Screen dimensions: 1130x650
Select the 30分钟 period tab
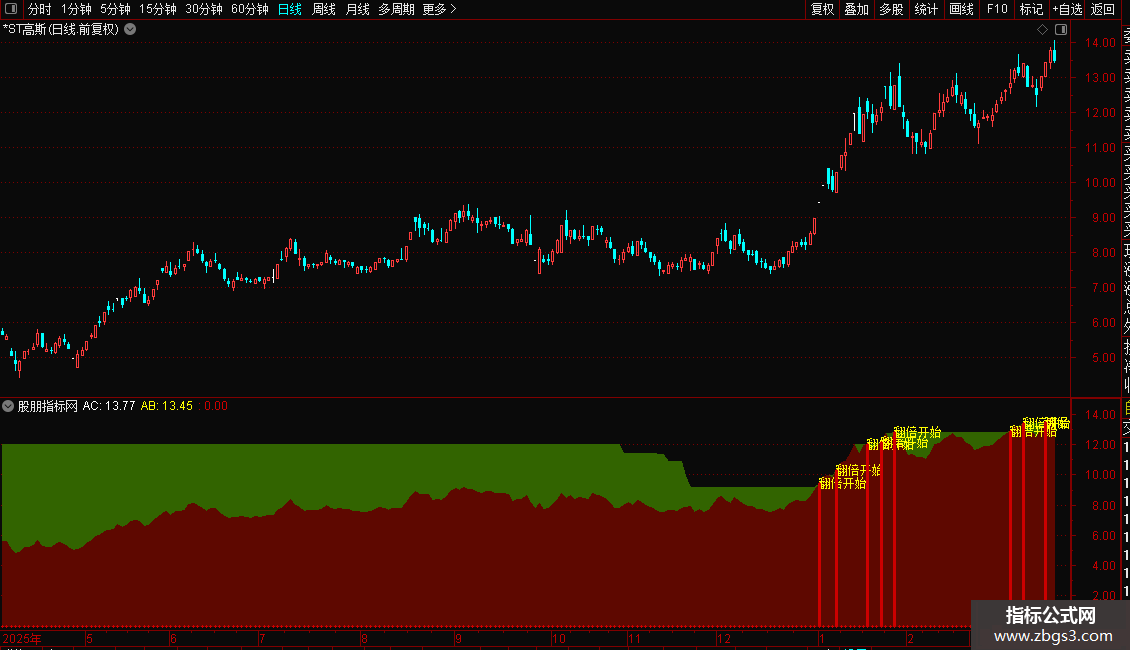pyautogui.click(x=204, y=9)
